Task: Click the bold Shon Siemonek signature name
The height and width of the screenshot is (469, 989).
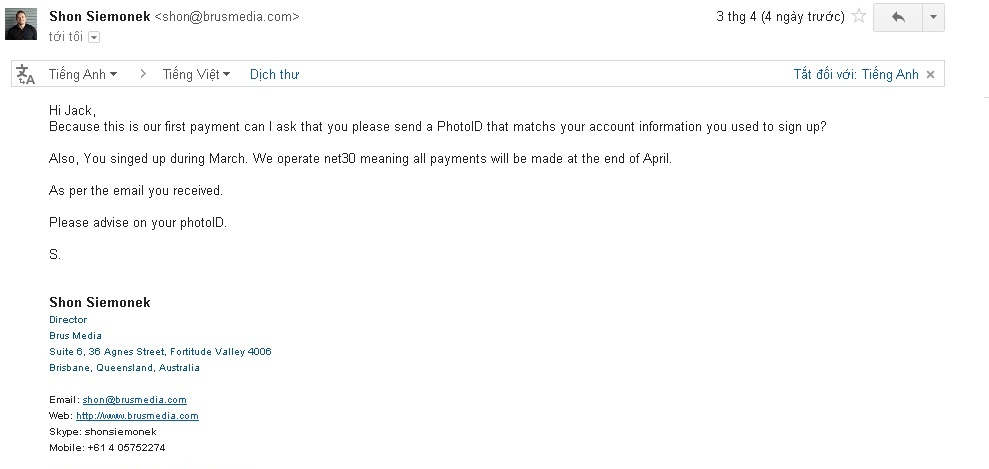Action: pos(99,302)
